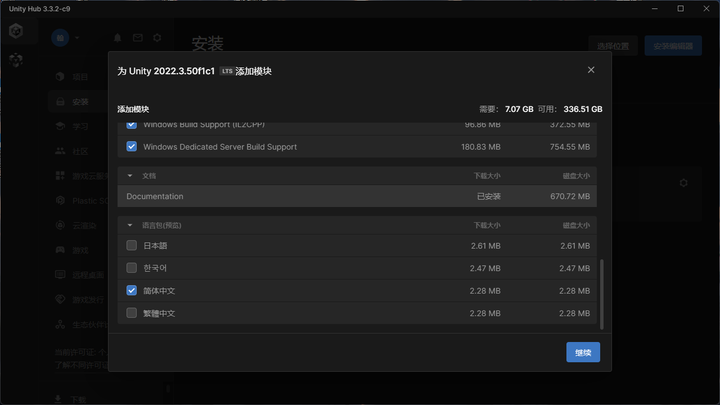Click the Unity Hub logo icon
The image size is (720, 405).
point(16,31)
